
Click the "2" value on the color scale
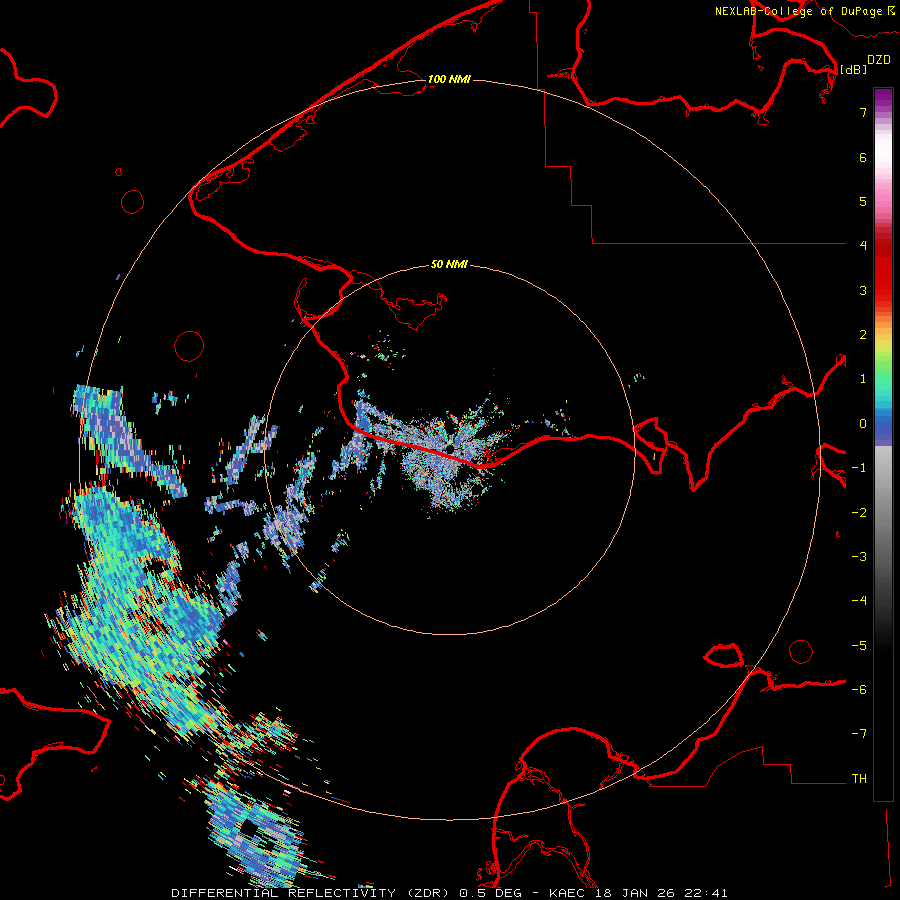click(x=863, y=335)
